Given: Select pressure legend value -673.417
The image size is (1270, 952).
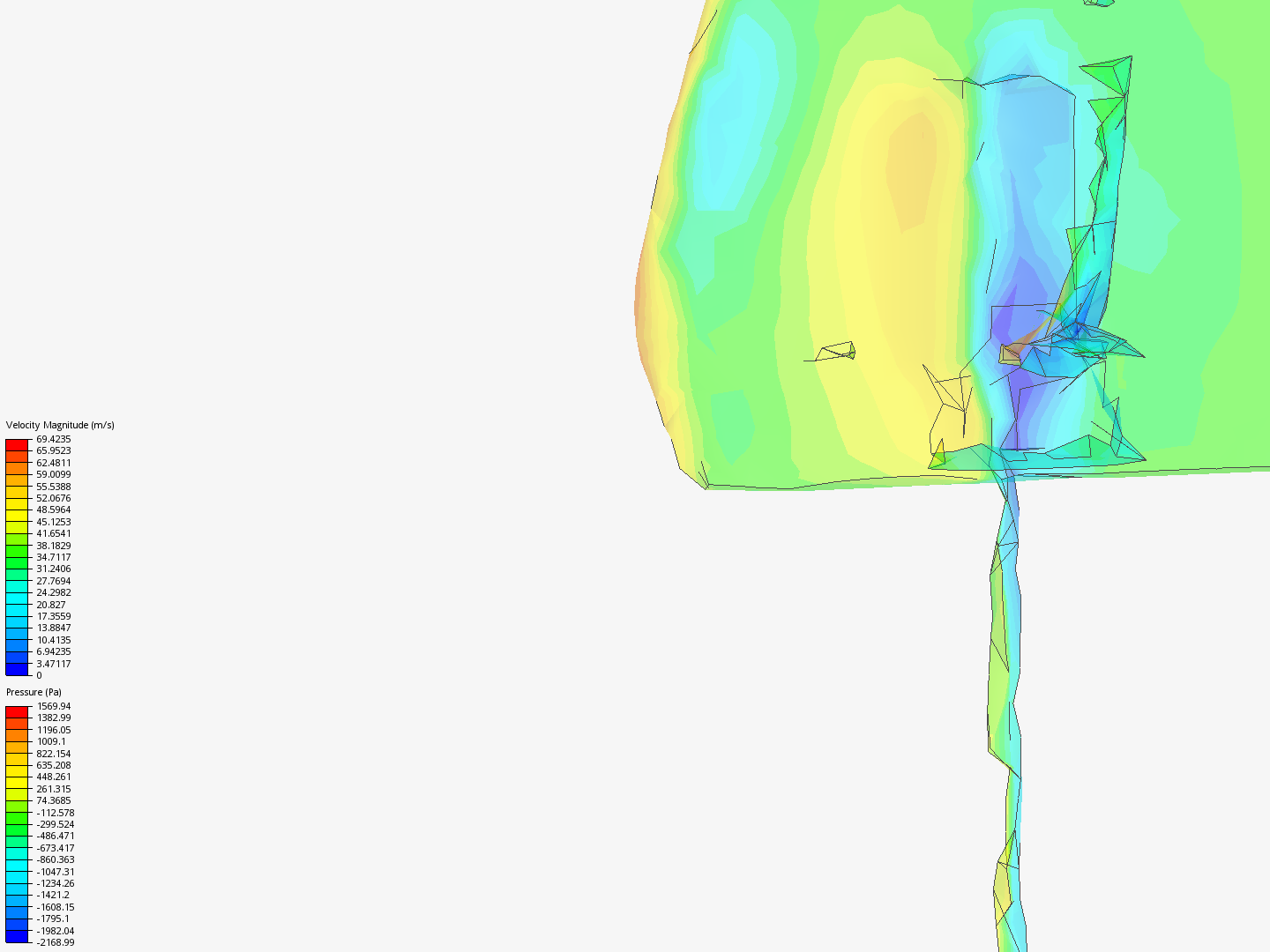Looking at the screenshot, I should pyautogui.click(x=56, y=848).
